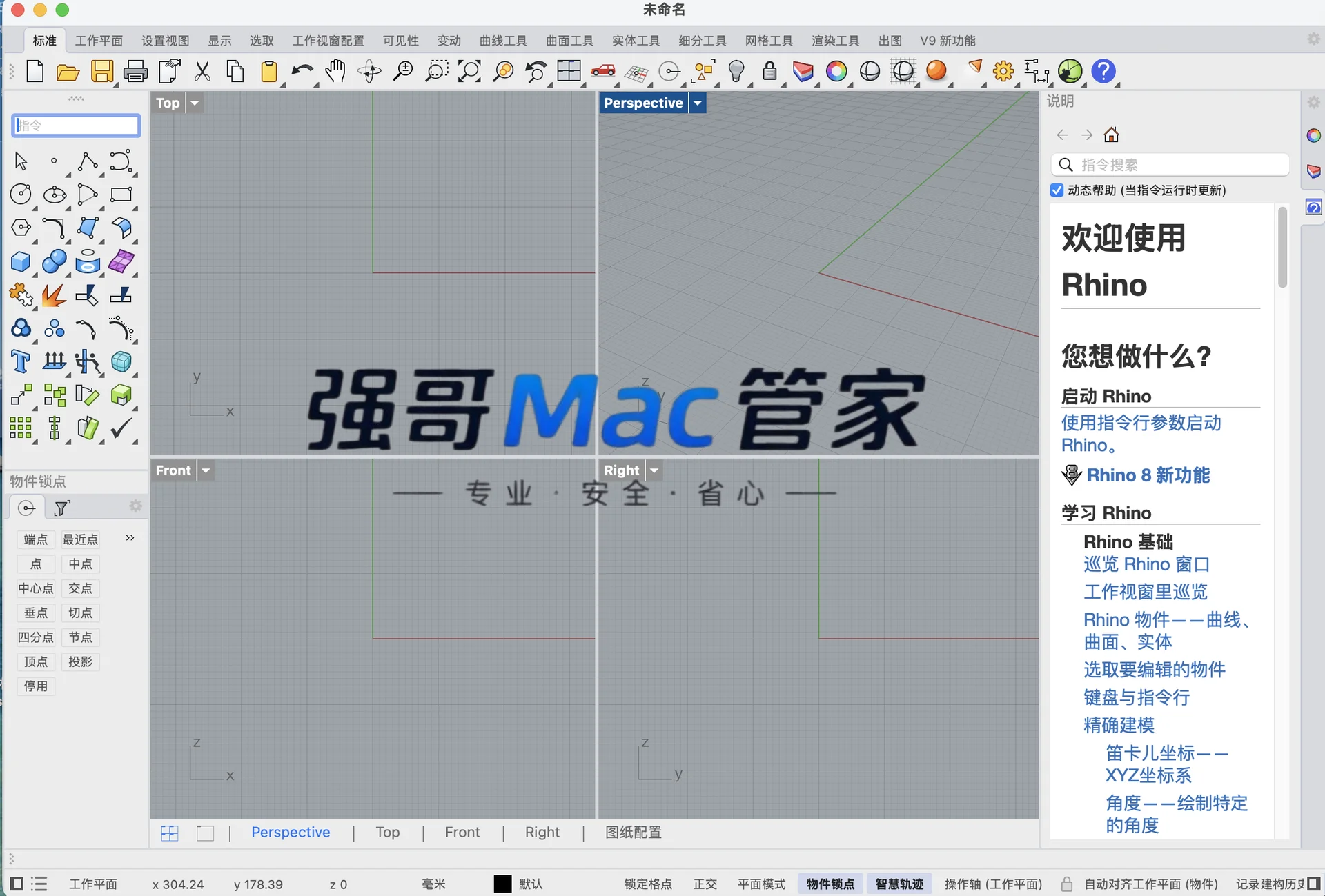The image size is (1325, 896).
Task: Open the 默认 layer dropdown in status bar
Action: (x=531, y=884)
